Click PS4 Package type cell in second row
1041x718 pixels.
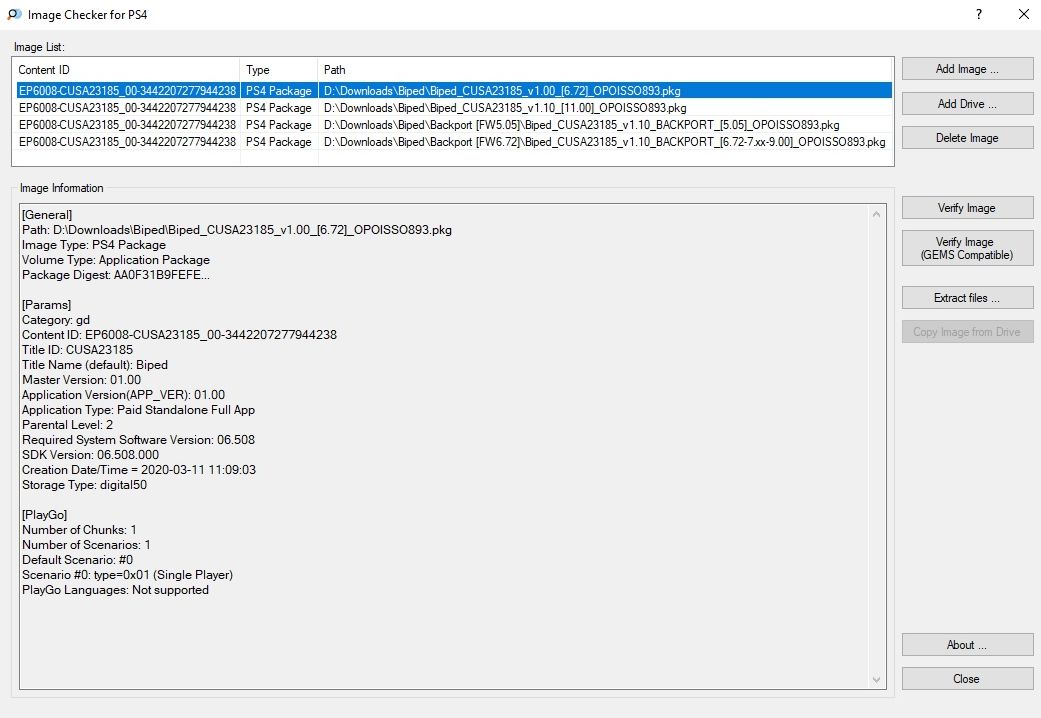(x=279, y=108)
